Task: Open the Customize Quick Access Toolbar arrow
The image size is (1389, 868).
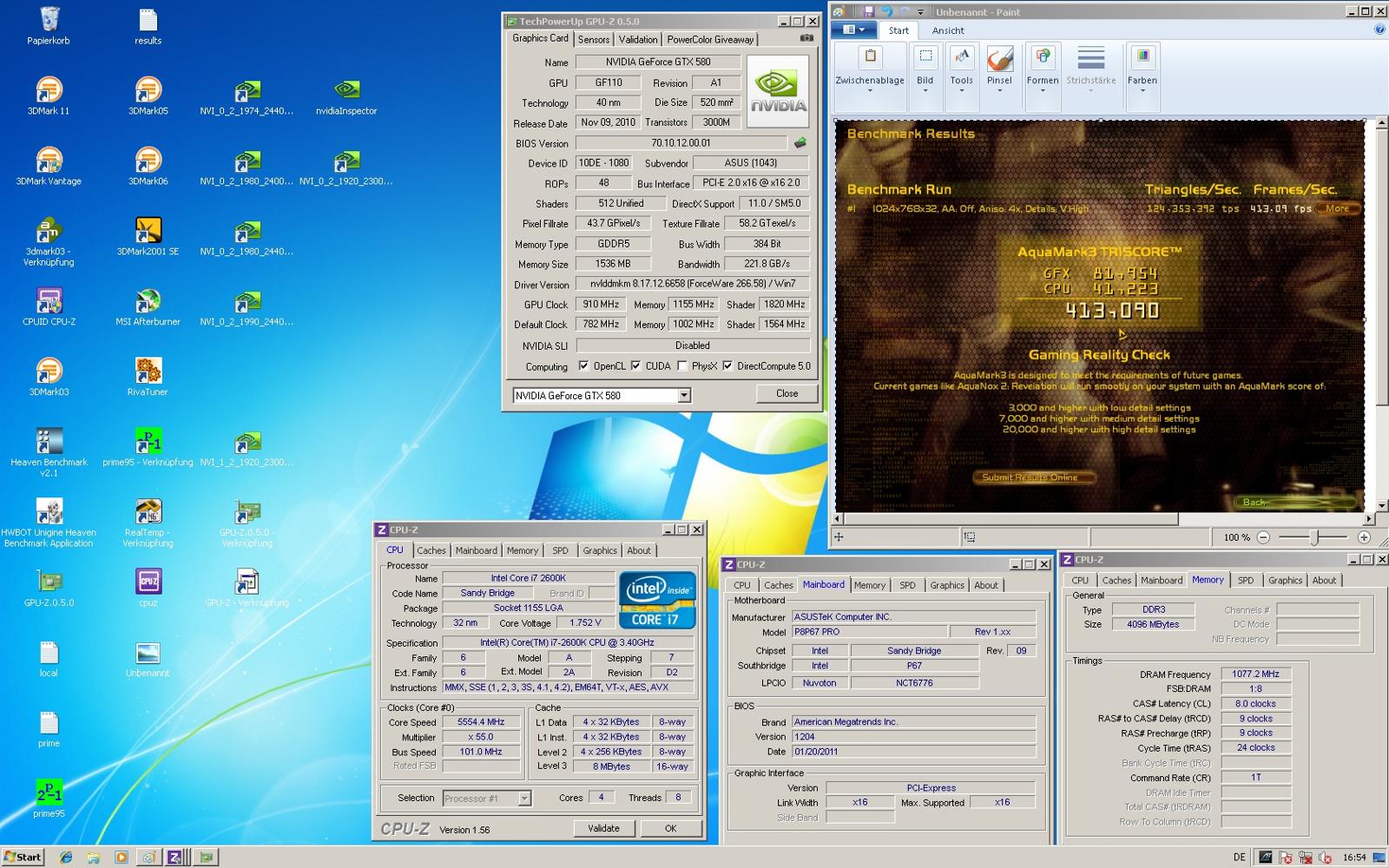Action: pos(923,12)
